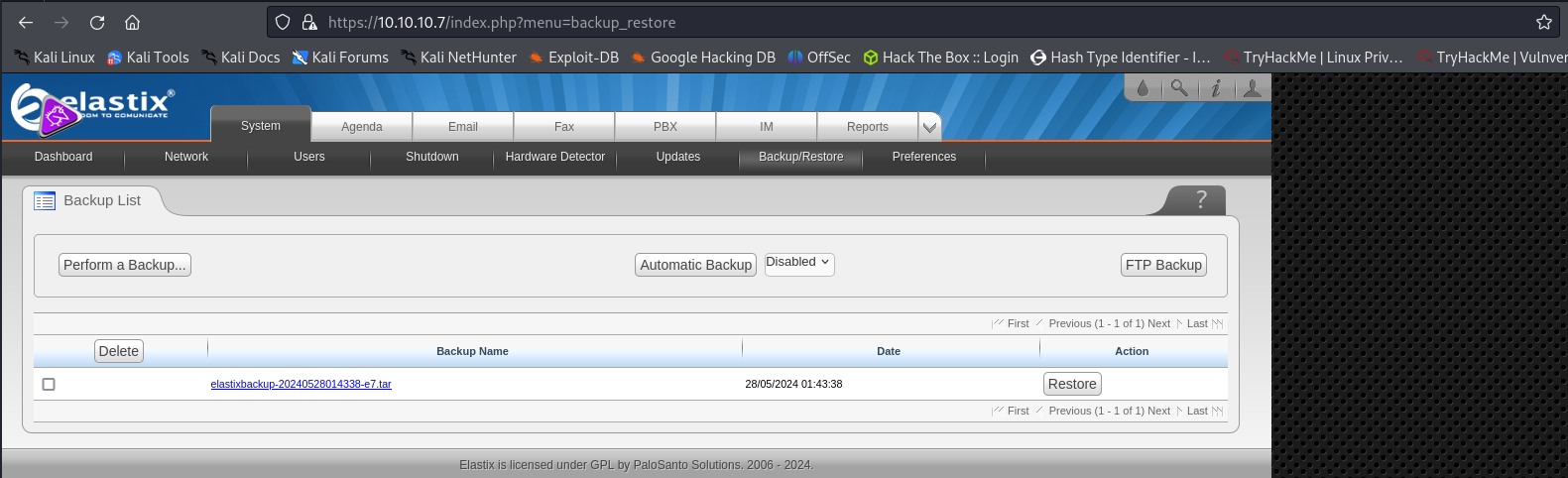1568x478 pixels.
Task: Switch to the Email tab
Action: click(x=463, y=127)
